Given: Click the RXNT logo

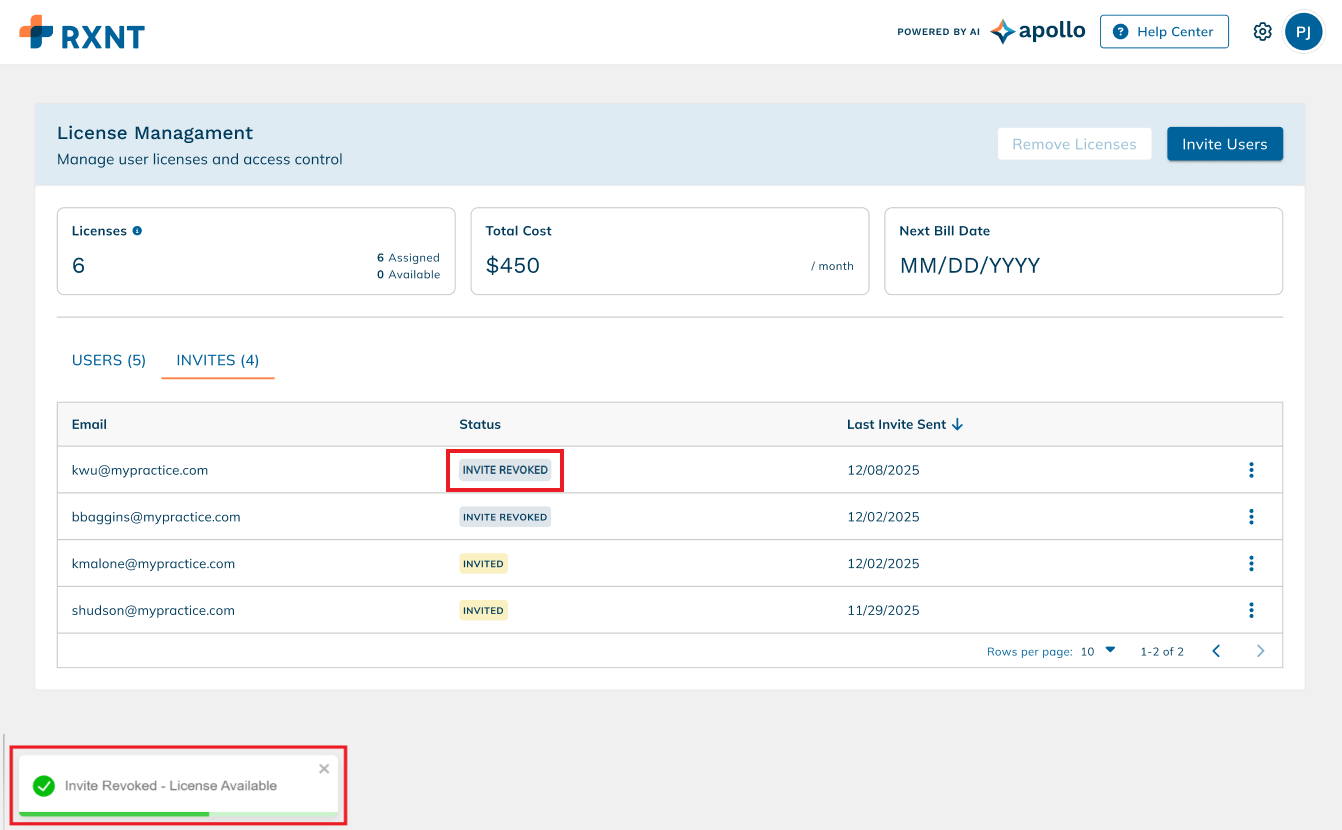Looking at the screenshot, I should point(82,33).
